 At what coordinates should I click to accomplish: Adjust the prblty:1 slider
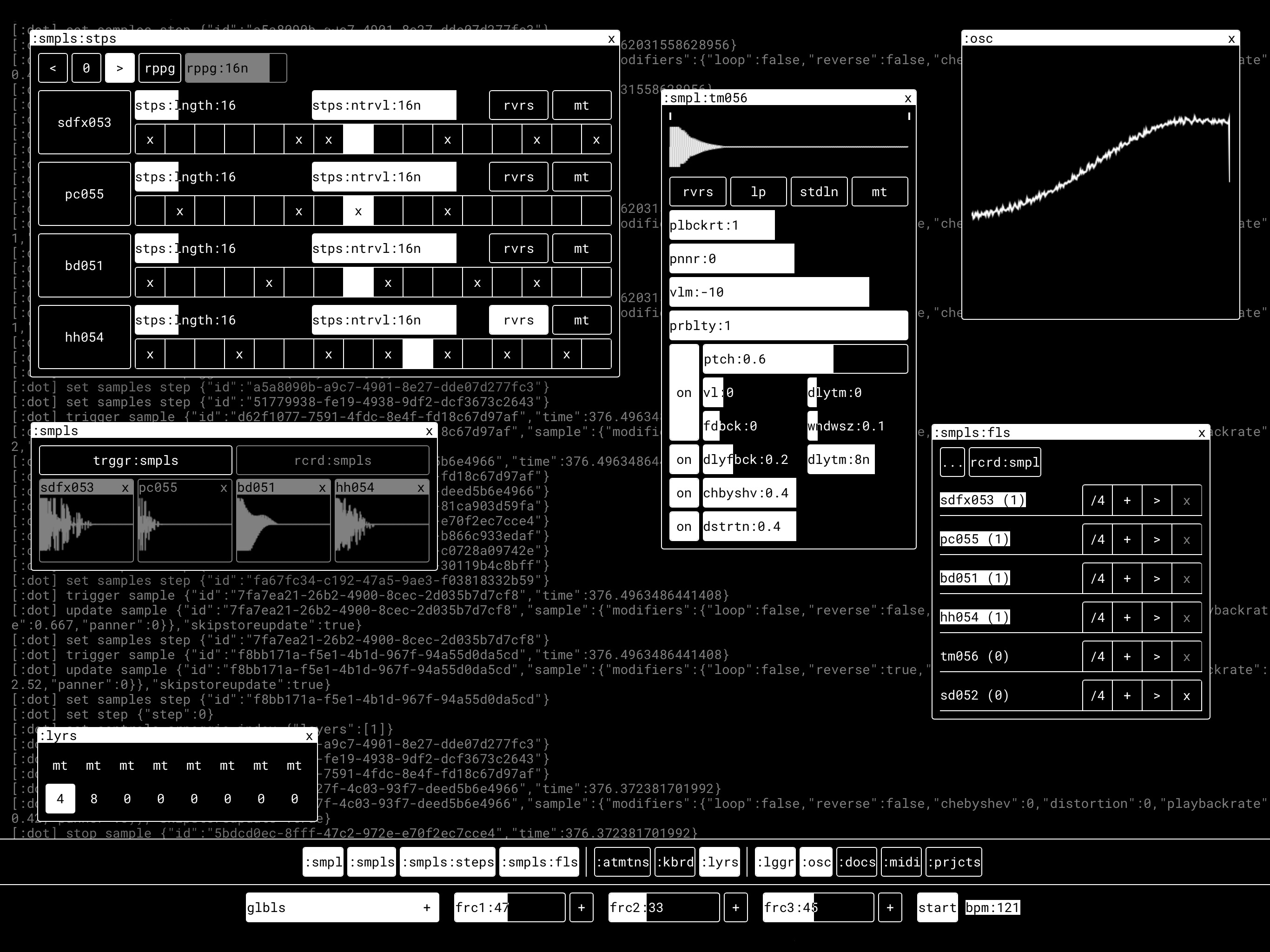click(789, 325)
